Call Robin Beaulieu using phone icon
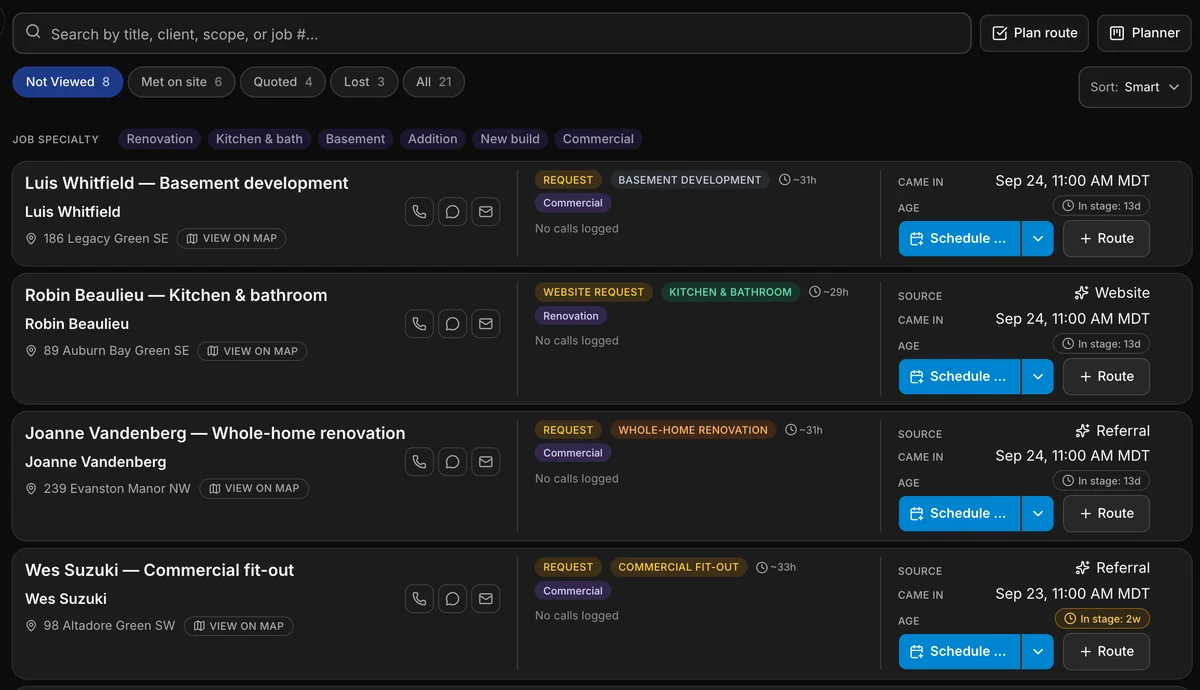 [x=419, y=324]
